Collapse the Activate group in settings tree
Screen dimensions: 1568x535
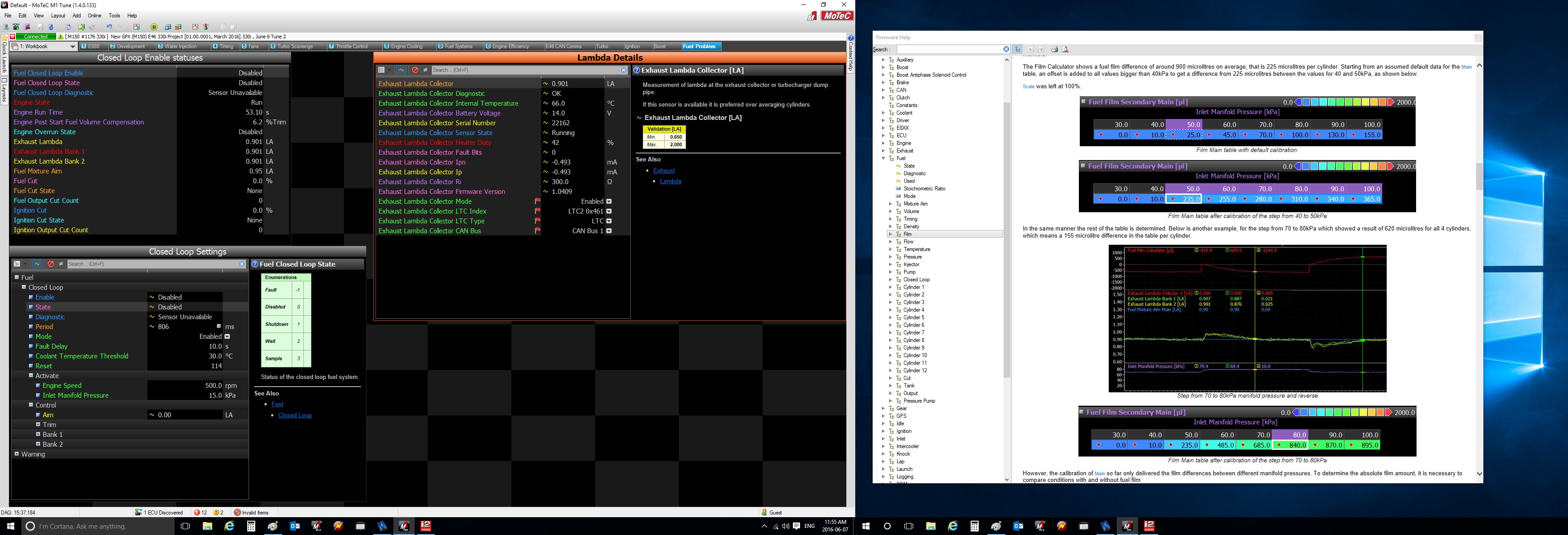coord(31,375)
